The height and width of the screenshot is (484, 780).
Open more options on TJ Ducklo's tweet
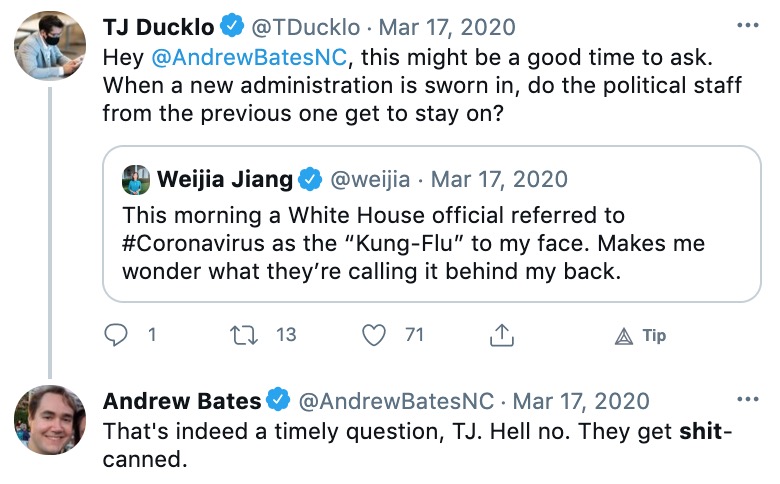747,24
